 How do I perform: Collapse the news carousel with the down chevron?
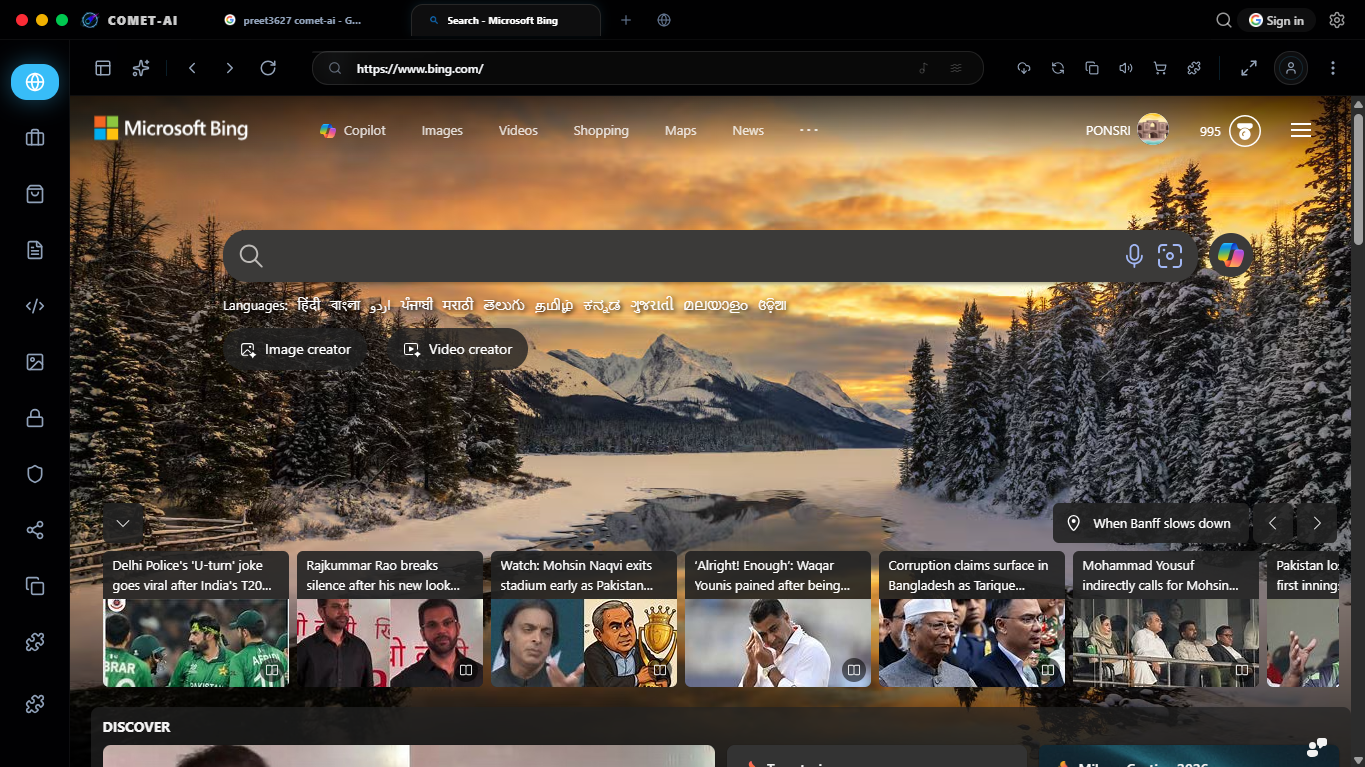123,523
